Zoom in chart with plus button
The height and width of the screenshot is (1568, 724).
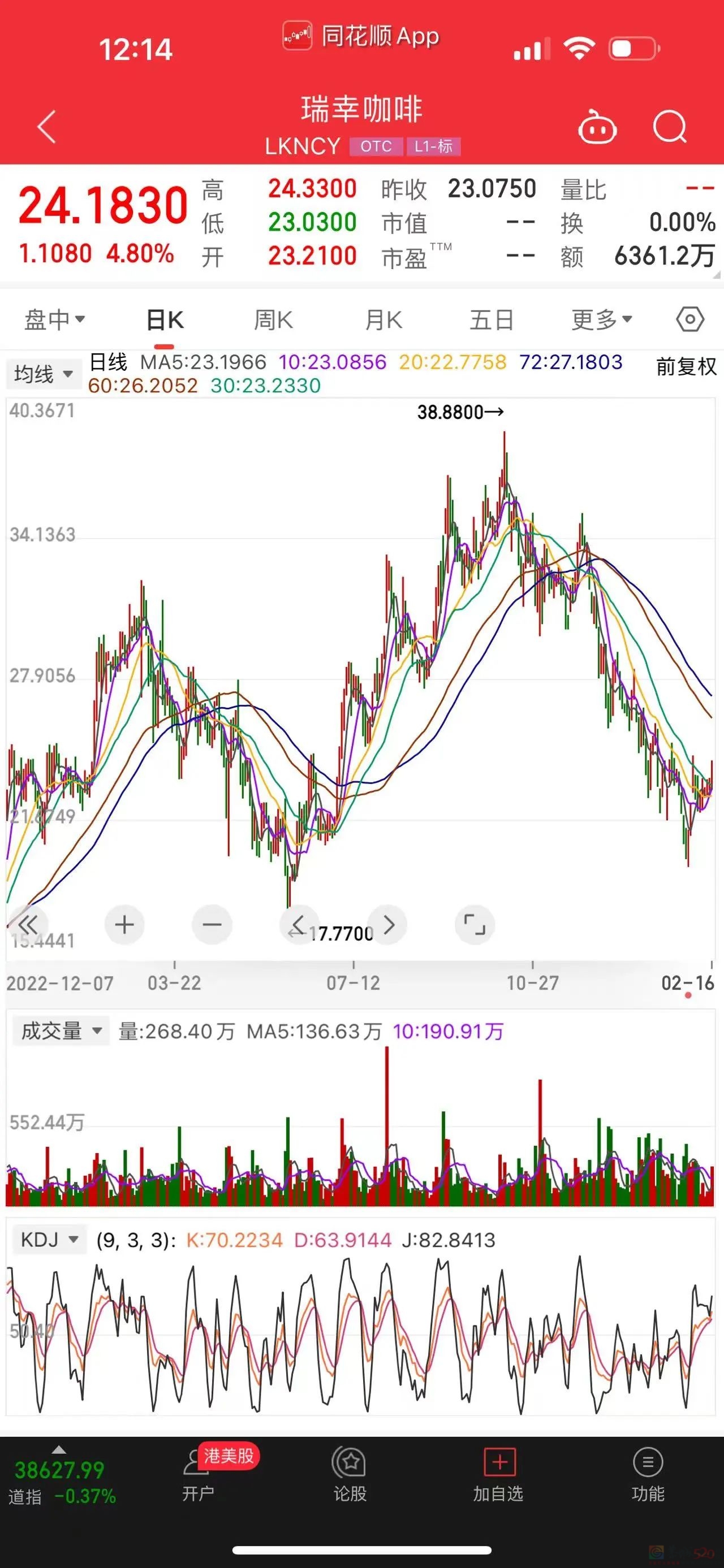coord(124,925)
